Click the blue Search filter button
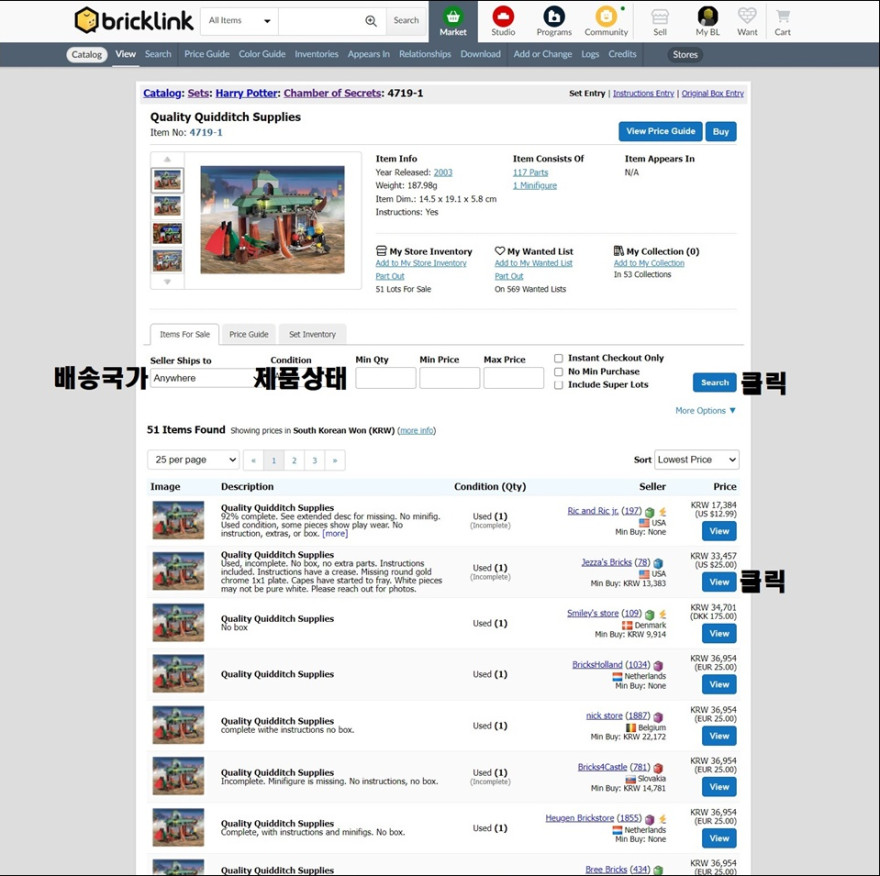This screenshot has height=876, width=880. point(714,383)
